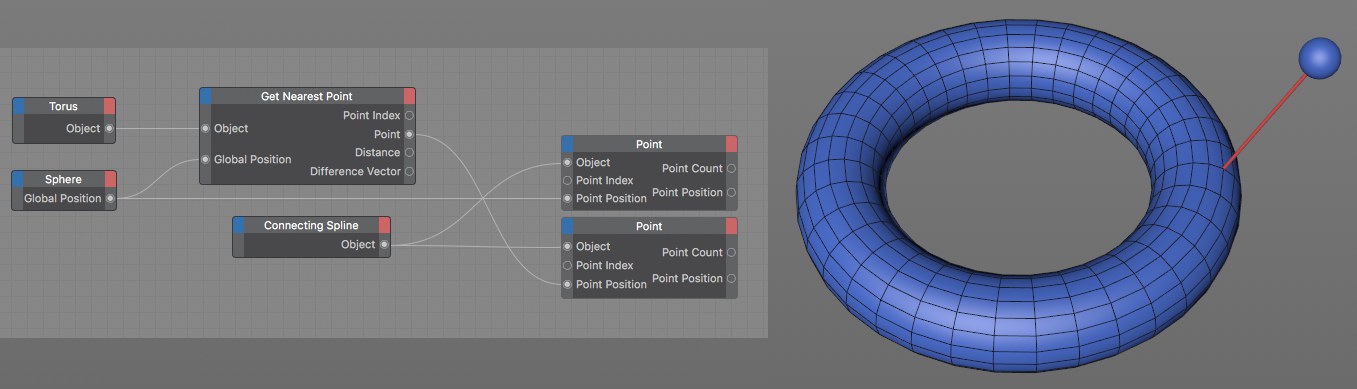This screenshot has width=1357, height=389.
Task: Select the Connecting Spline node title bar
Action: [311, 225]
